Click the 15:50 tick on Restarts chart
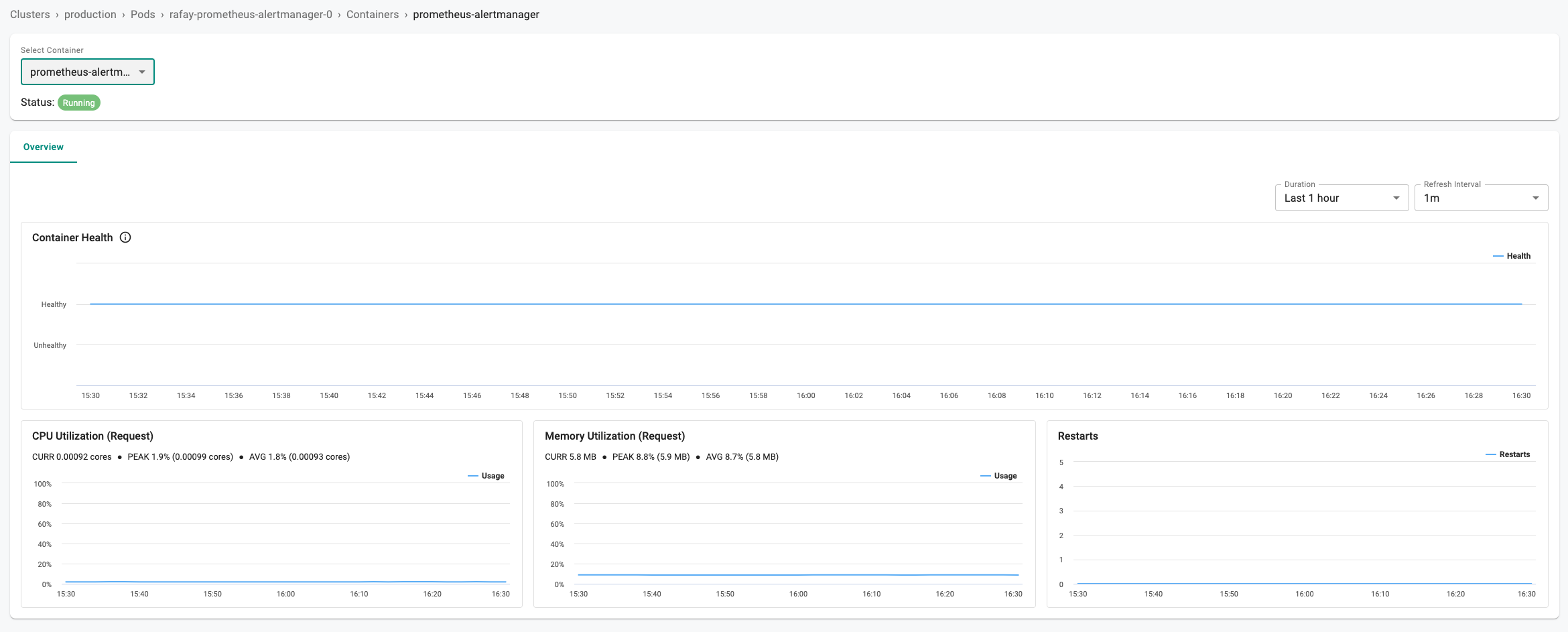This screenshot has height=632, width=1568. [1229, 594]
